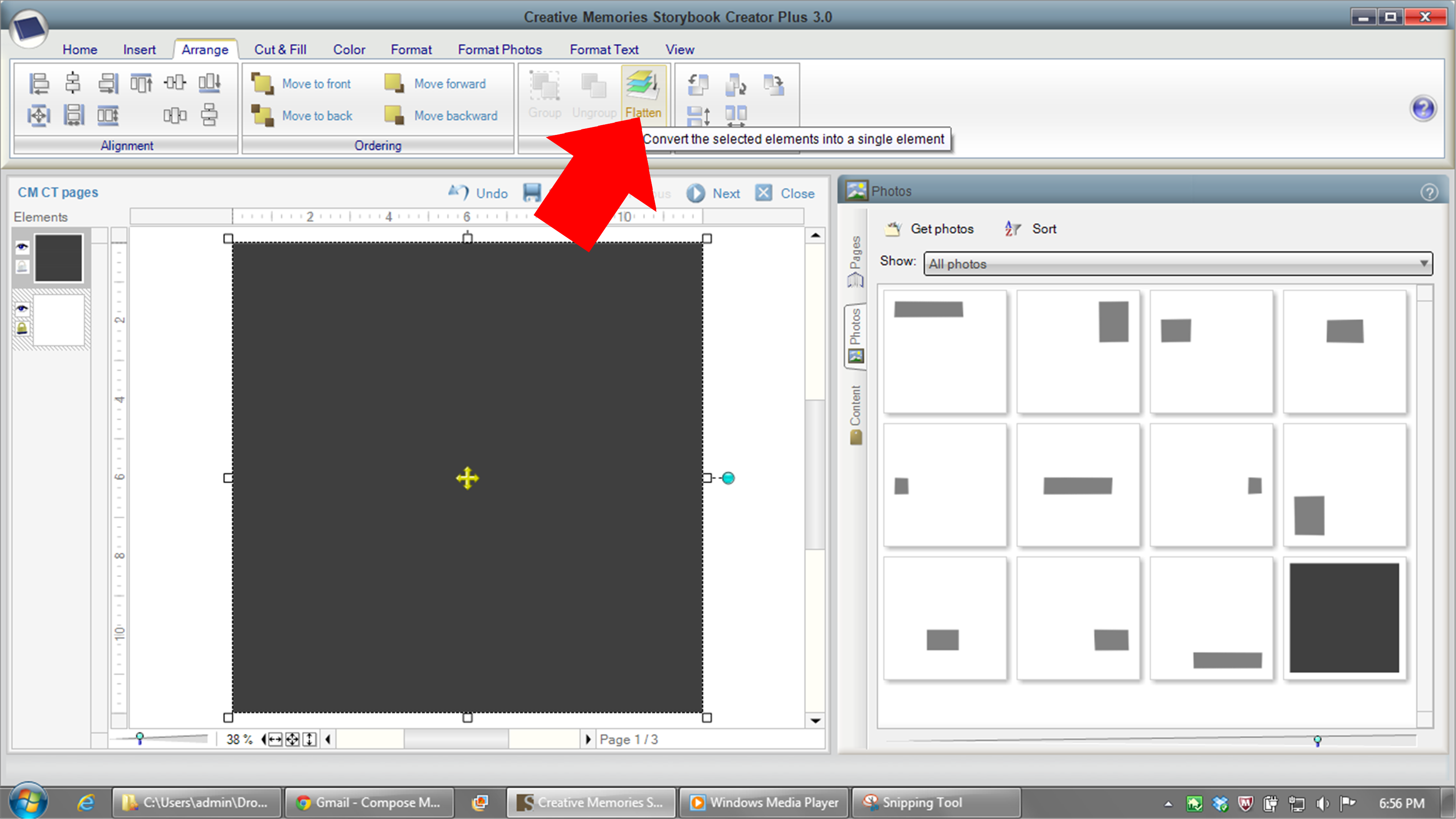Open Windows Media Player from taskbar

tap(763, 802)
